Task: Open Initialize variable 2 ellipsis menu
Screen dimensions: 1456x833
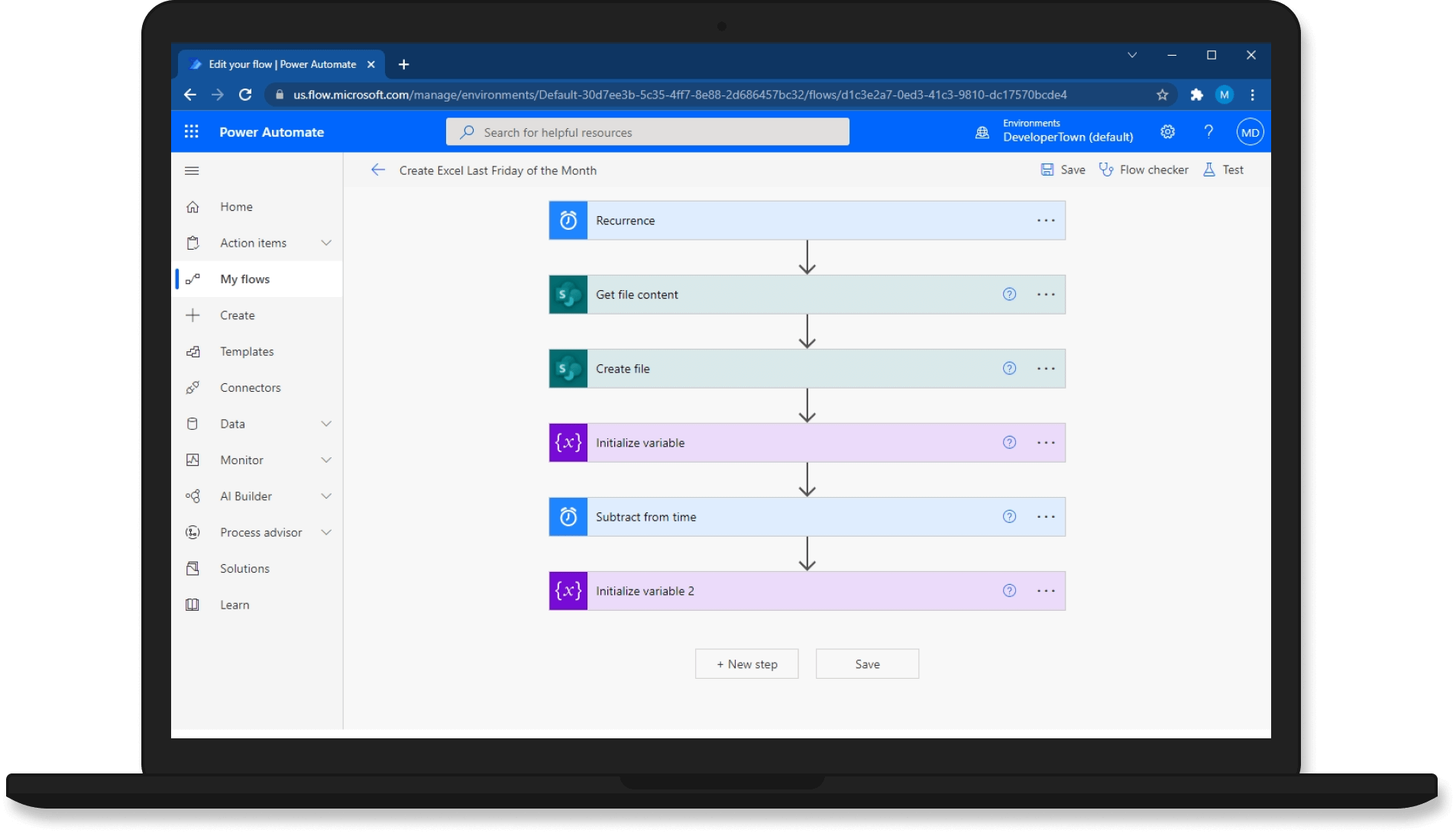Action: (x=1046, y=591)
